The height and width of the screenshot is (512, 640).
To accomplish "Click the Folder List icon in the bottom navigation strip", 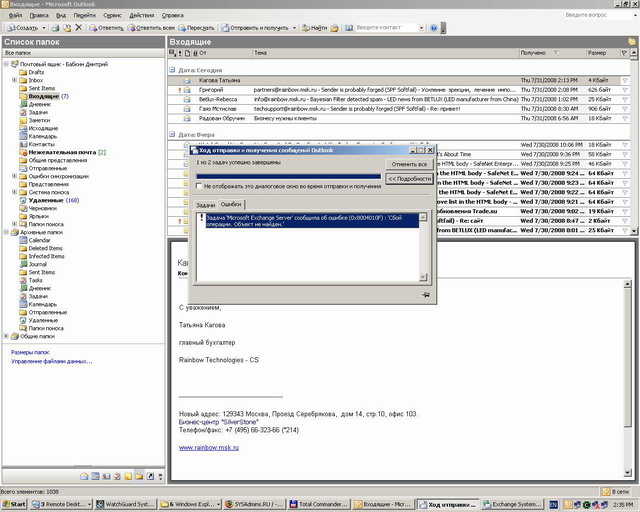I will [139, 476].
